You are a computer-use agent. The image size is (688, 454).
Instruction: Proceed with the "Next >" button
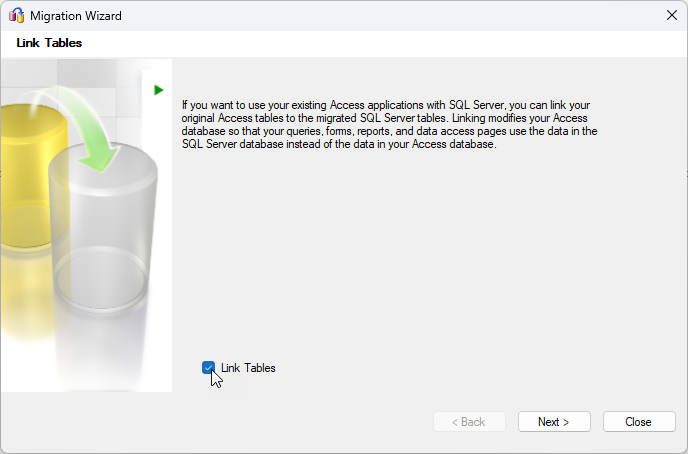click(554, 422)
